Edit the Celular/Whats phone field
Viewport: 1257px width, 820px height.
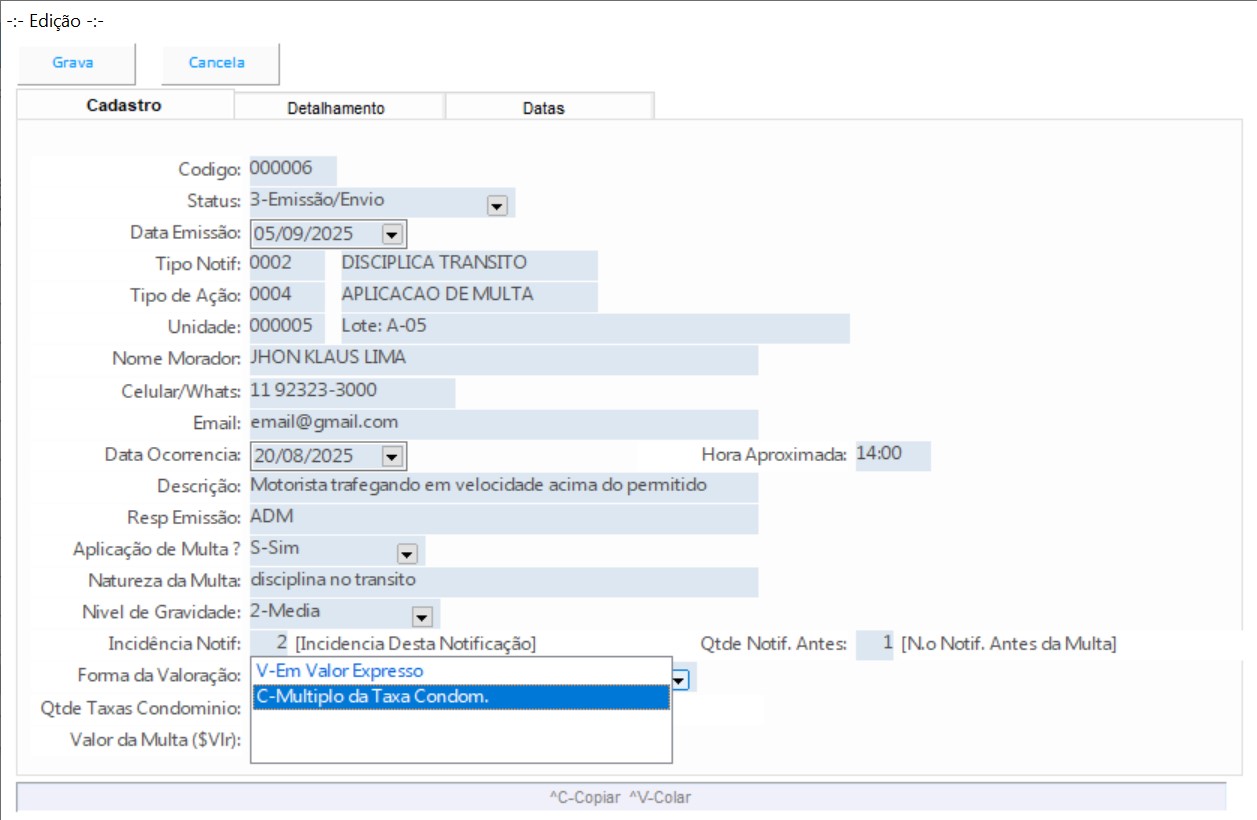[x=351, y=390]
